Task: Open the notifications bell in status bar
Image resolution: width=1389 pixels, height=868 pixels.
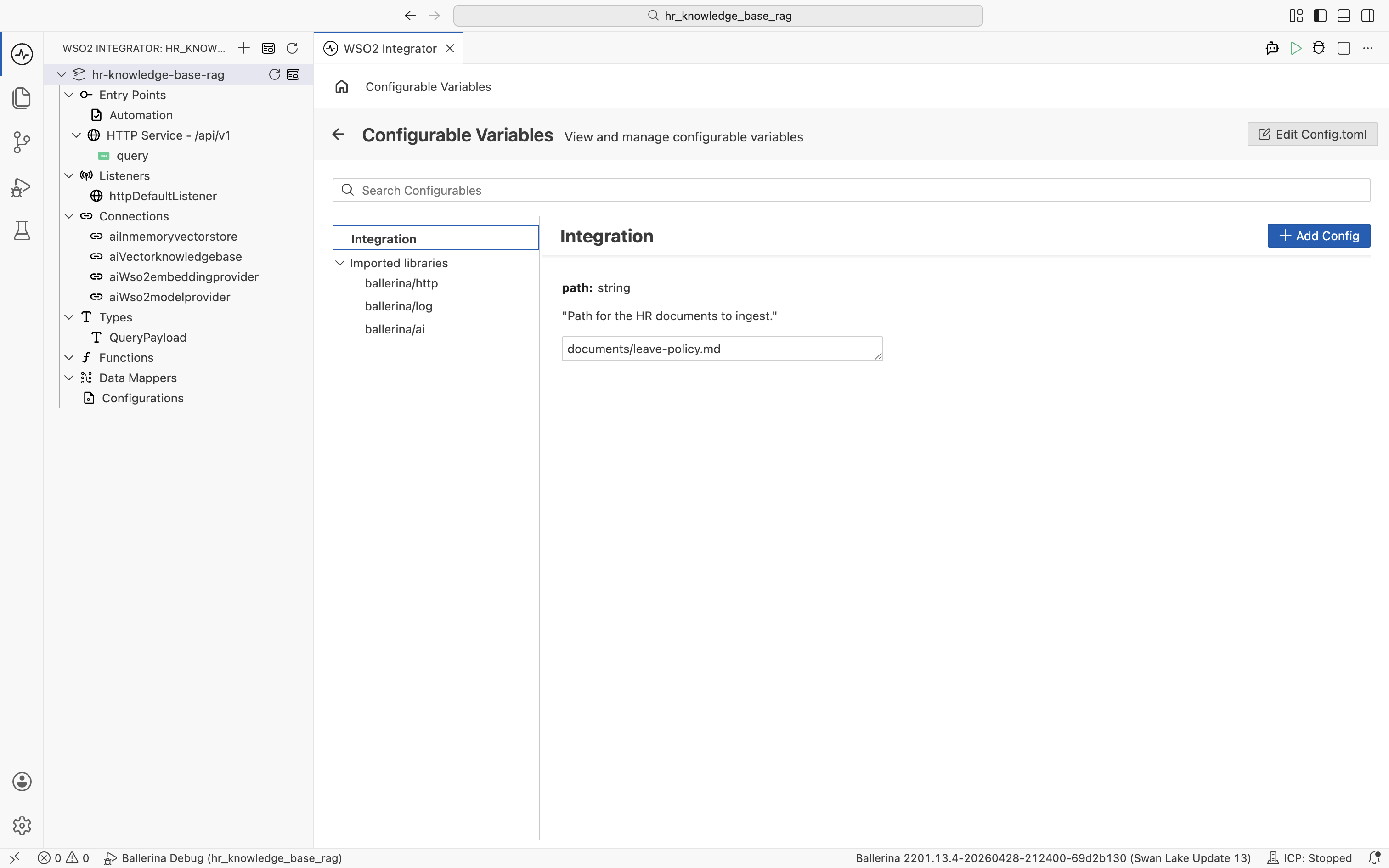Action: point(1374,858)
